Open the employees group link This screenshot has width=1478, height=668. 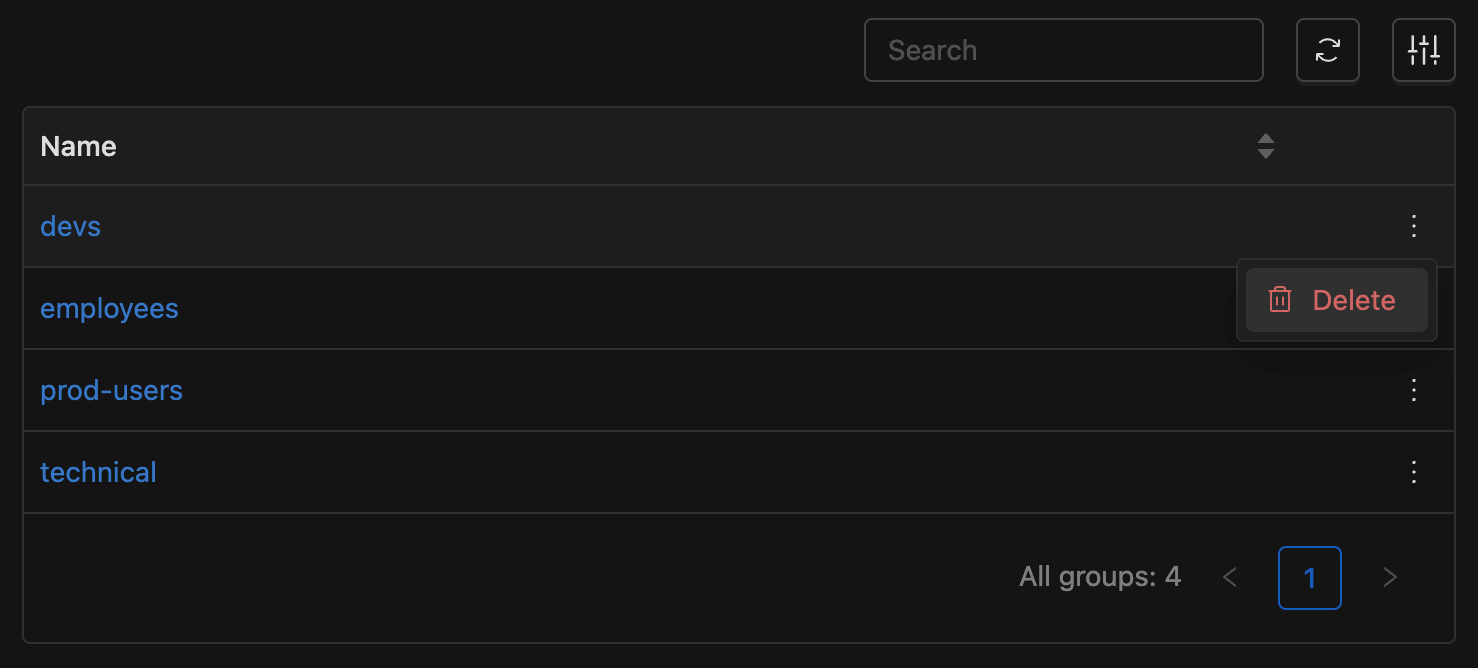coord(109,308)
